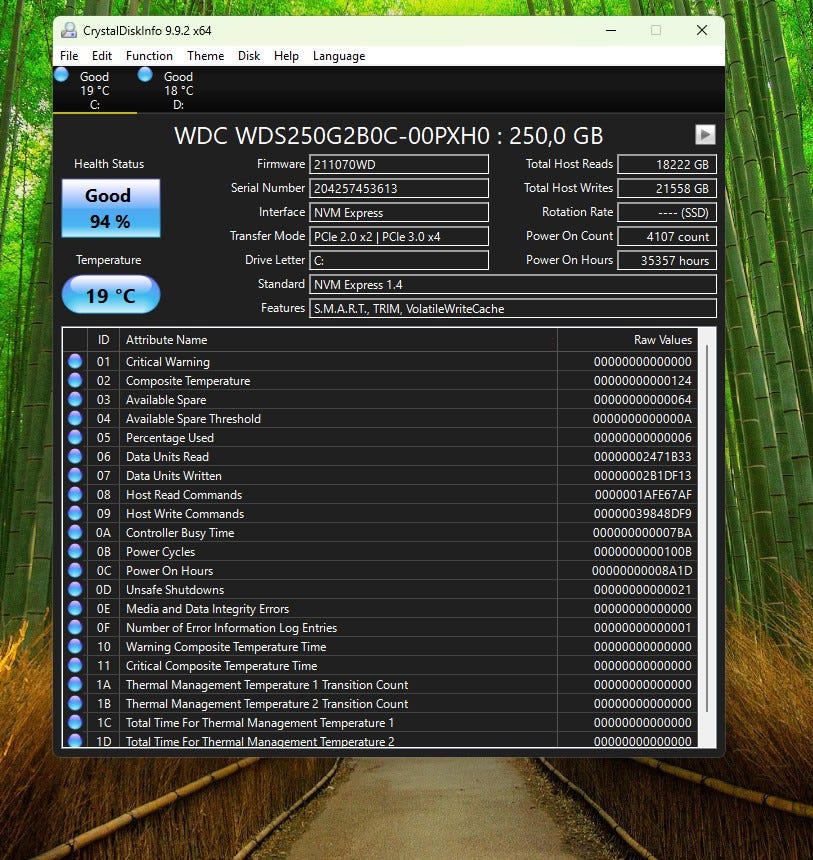Click the Standard field showing NVM Express 1.4
Viewport: 813px width, 860px height.
coord(513,284)
